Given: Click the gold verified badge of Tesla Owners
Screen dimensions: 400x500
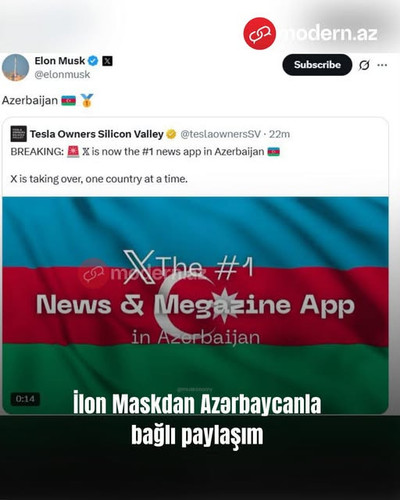Looking at the screenshot, I should coord(171,134).
